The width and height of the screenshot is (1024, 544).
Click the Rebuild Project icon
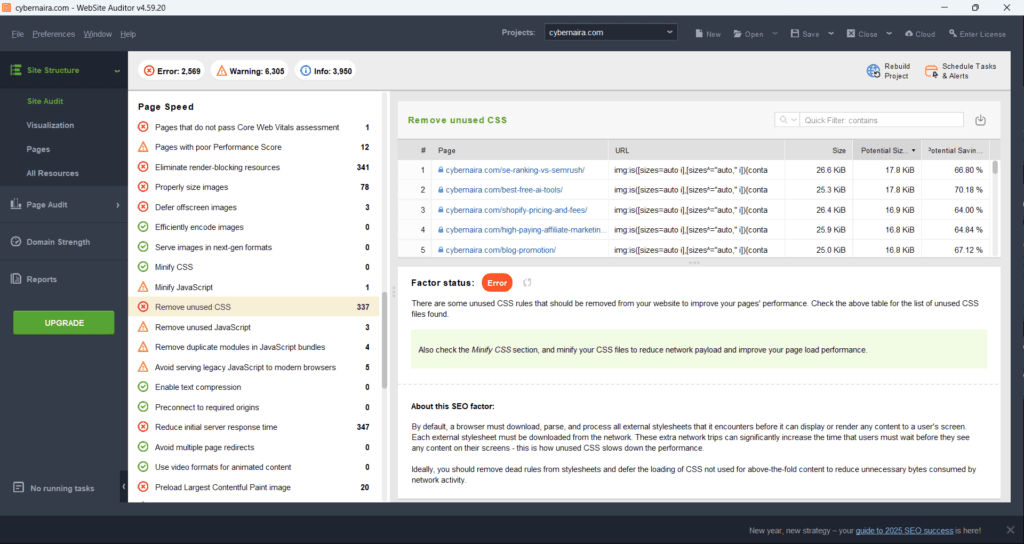(x=873, y=71)
